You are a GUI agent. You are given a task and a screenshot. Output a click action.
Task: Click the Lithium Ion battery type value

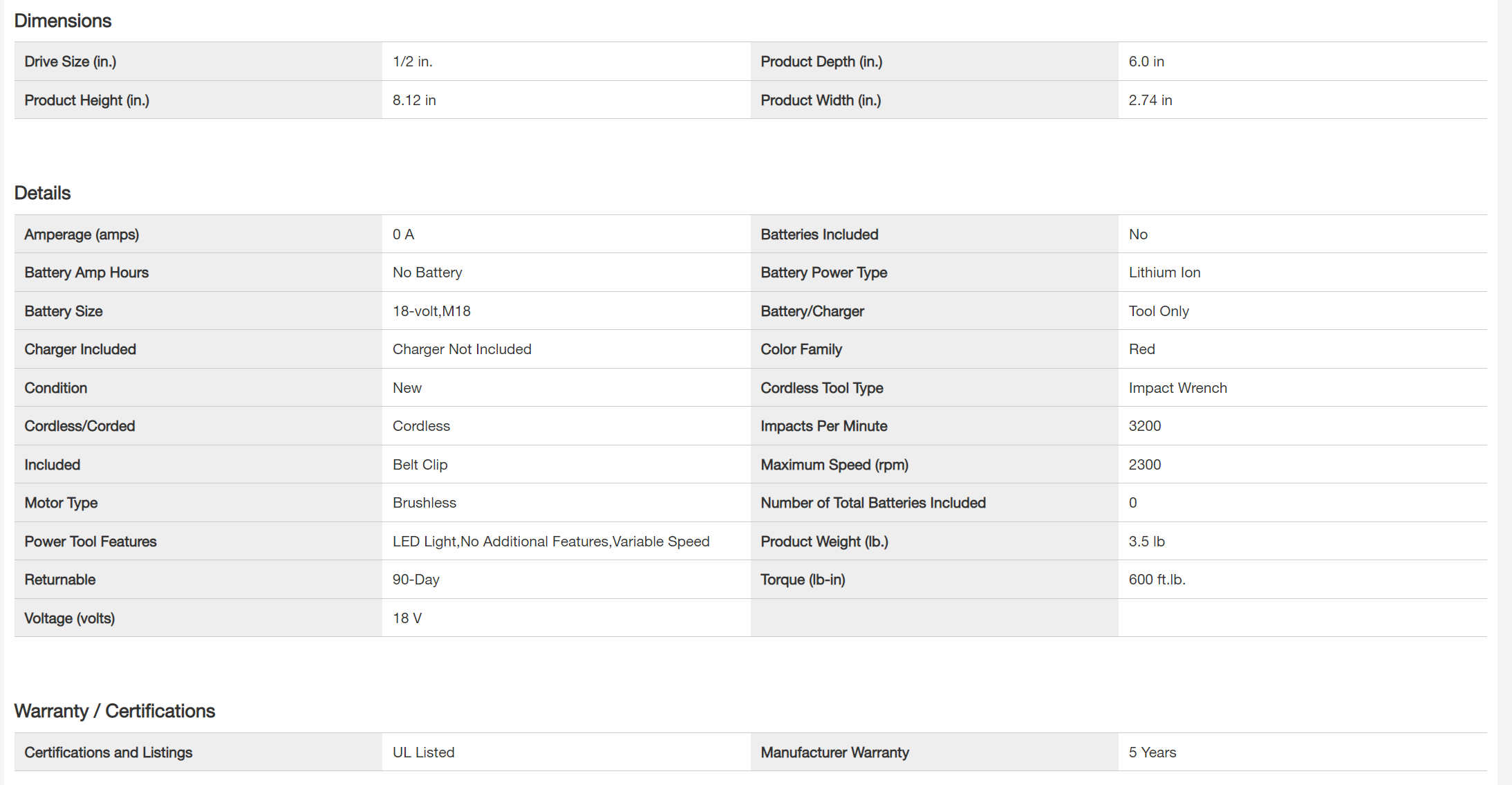1164,273
